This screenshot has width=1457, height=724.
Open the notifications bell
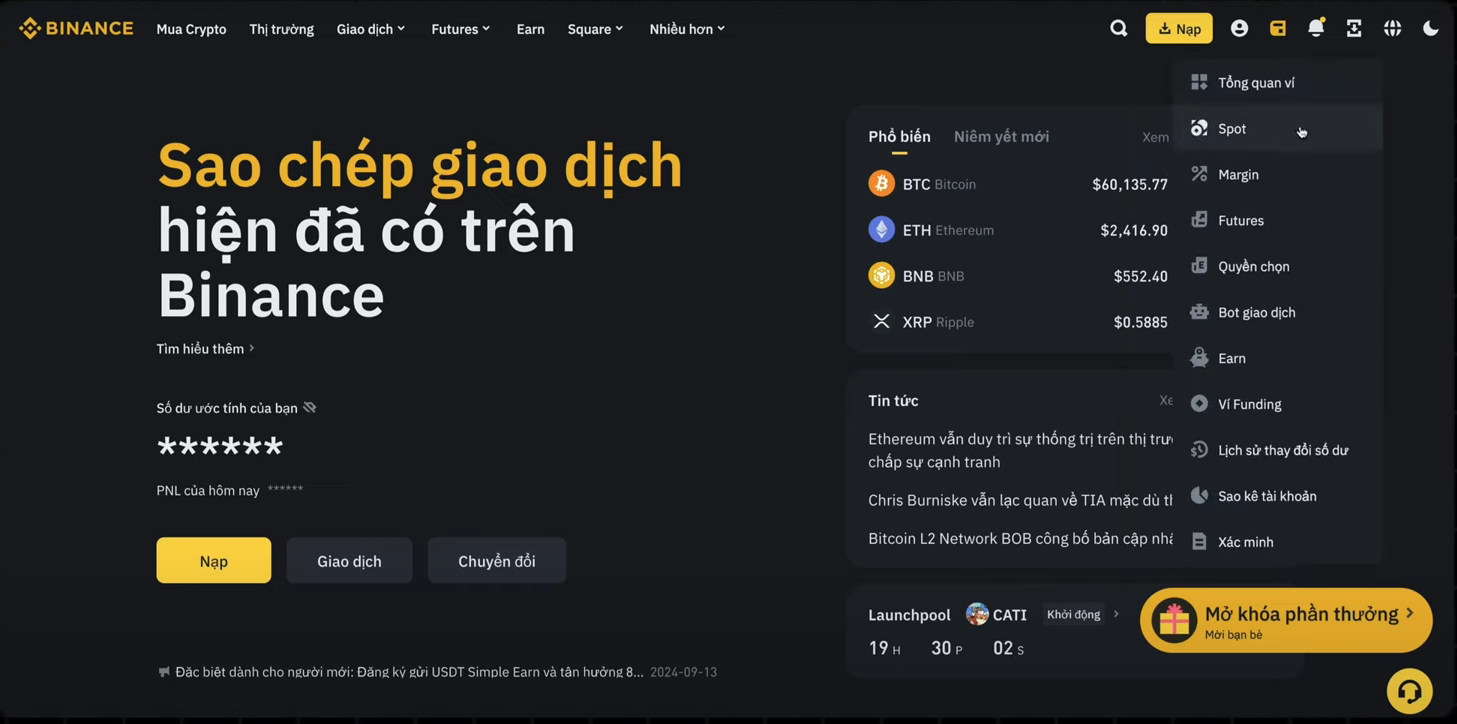[x=1316, y=28]
